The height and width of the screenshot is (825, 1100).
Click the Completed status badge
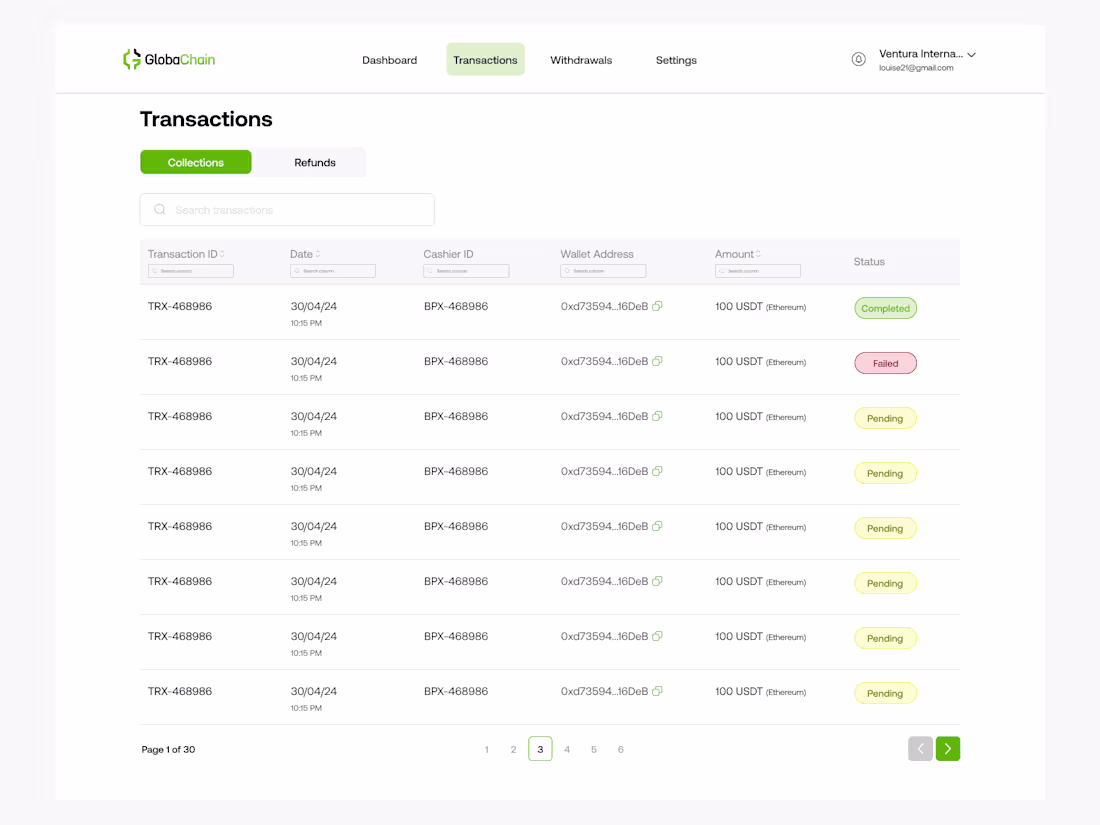(885, 308)
